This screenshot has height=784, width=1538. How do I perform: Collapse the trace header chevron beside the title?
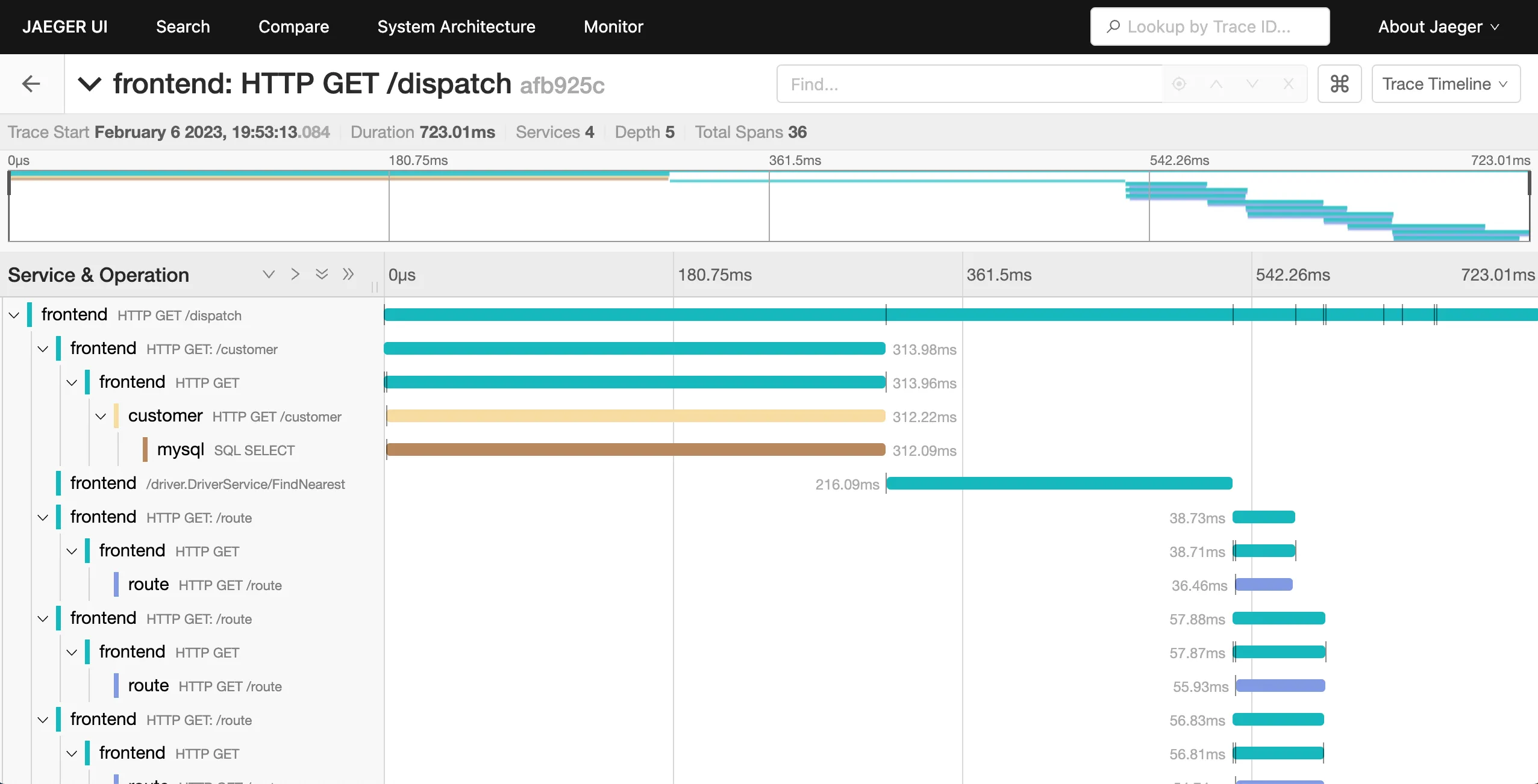coord(90,84)
